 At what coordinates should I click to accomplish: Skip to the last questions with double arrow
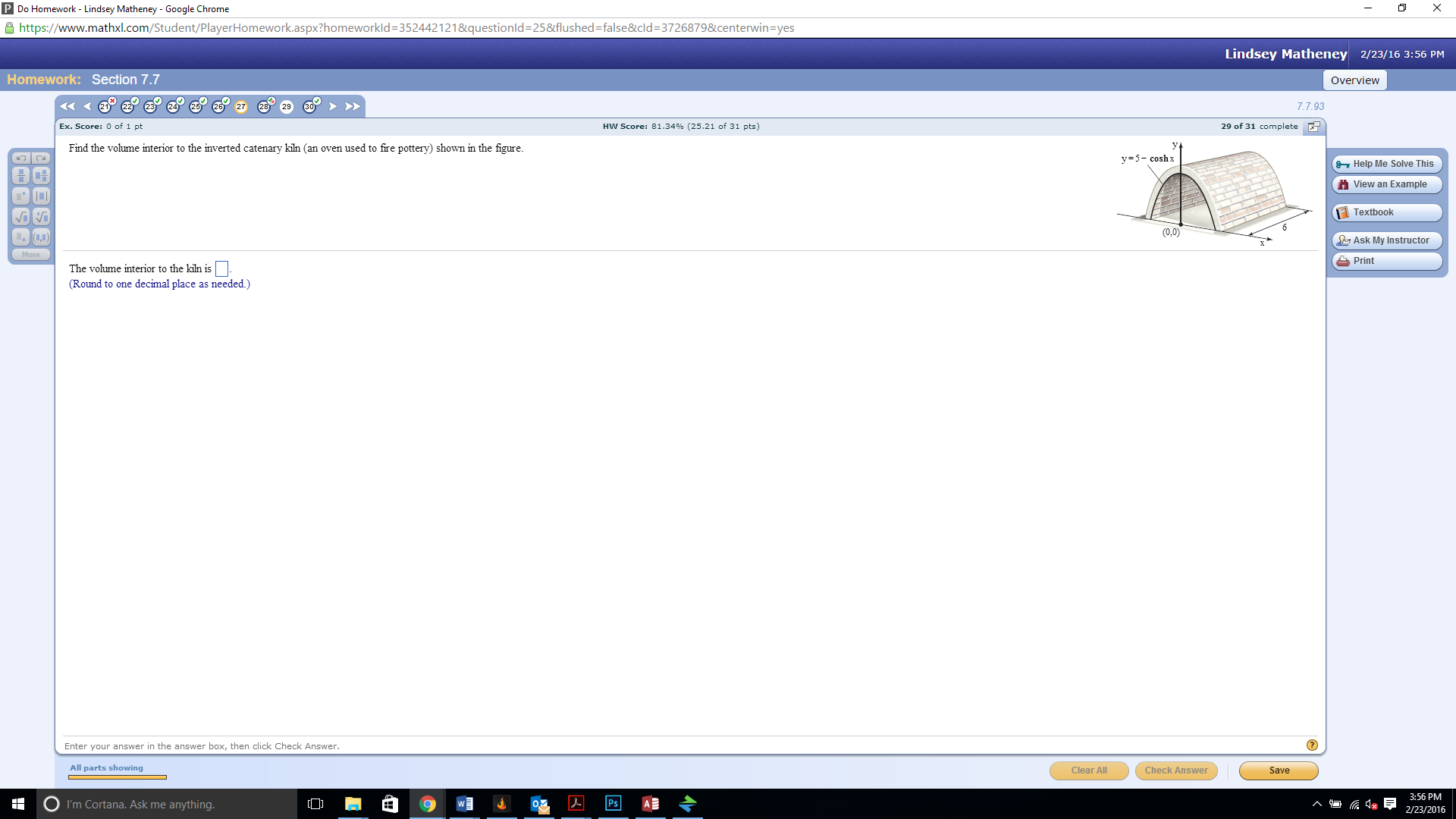pyautogui.click(x=352, y=107)
